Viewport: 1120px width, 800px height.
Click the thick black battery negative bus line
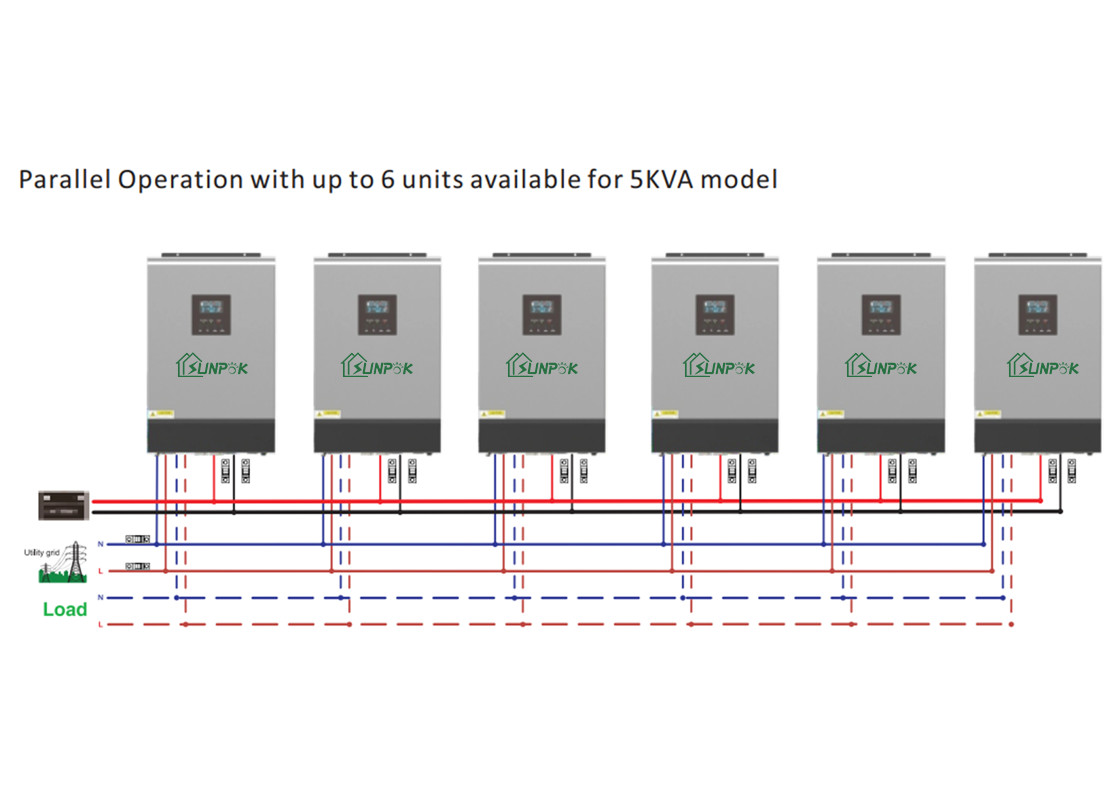pyautogui.click(x=600, y=512)
